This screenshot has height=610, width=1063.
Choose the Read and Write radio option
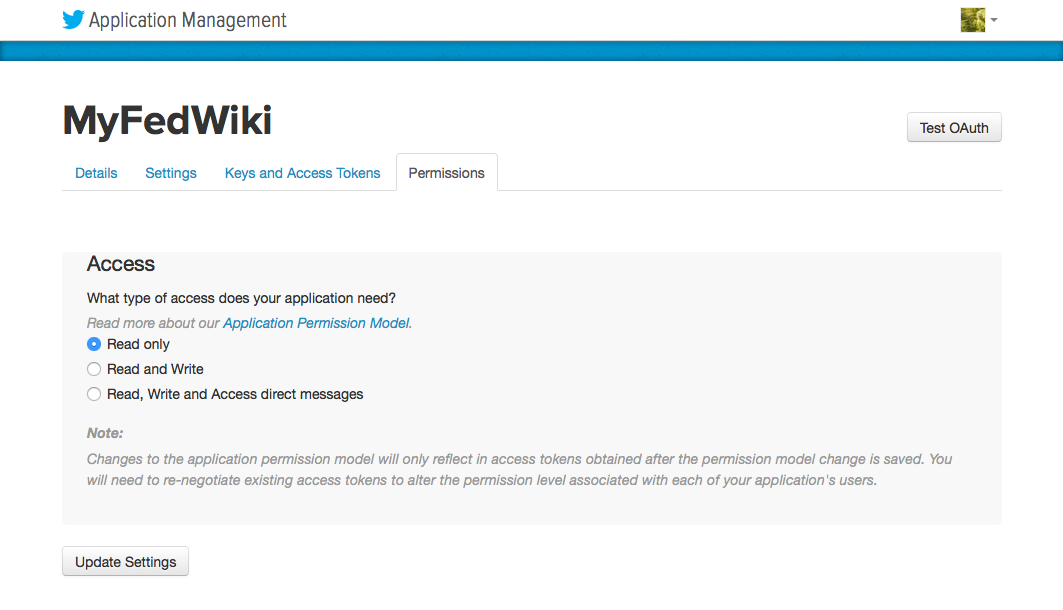coord(94,369)
